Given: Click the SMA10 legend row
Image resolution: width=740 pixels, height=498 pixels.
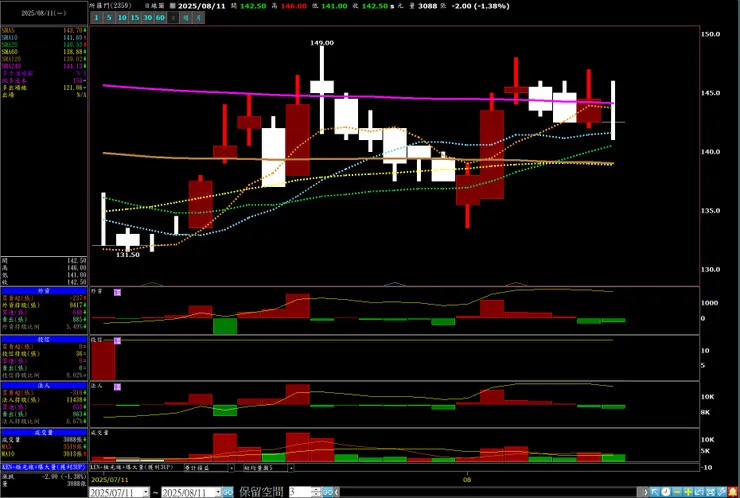Looking at the screenshot, I should (44, 37).
